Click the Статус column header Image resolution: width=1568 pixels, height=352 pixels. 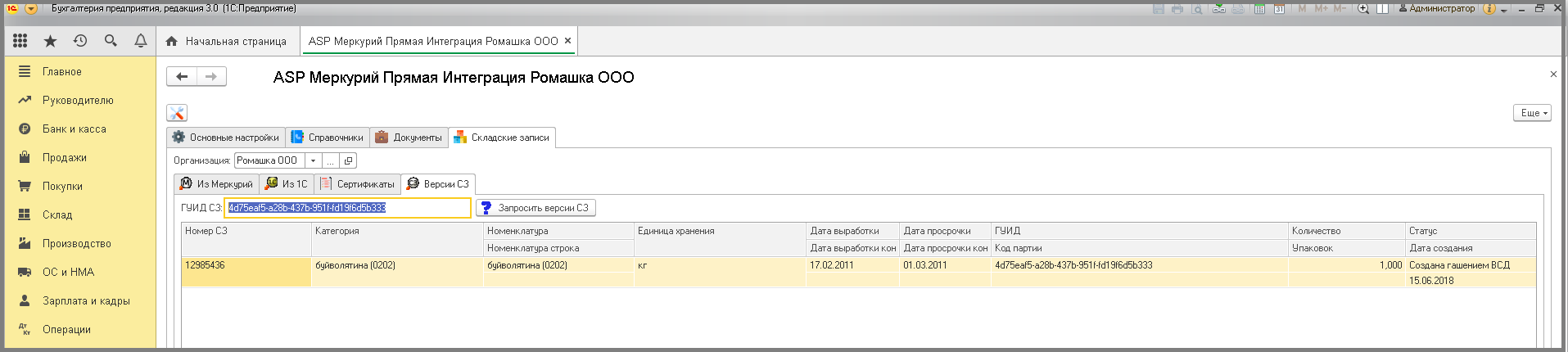coord(1471,231)
